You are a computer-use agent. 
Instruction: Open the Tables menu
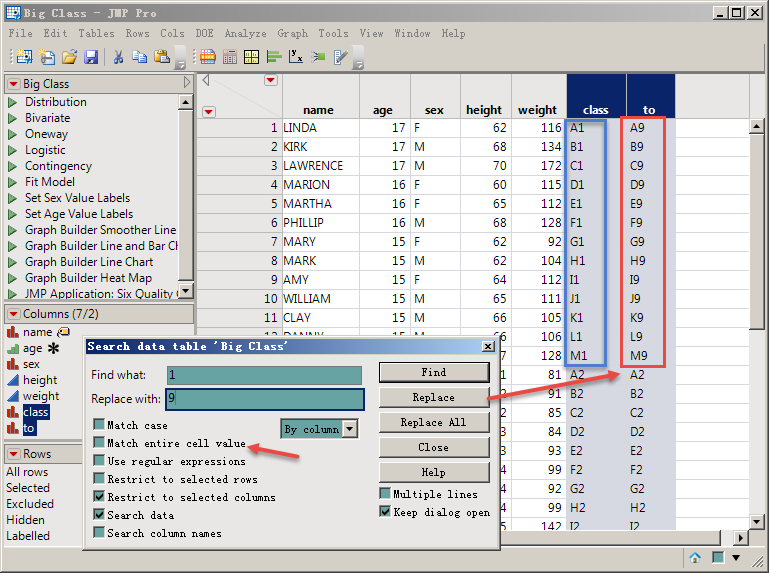click(96, 33)
